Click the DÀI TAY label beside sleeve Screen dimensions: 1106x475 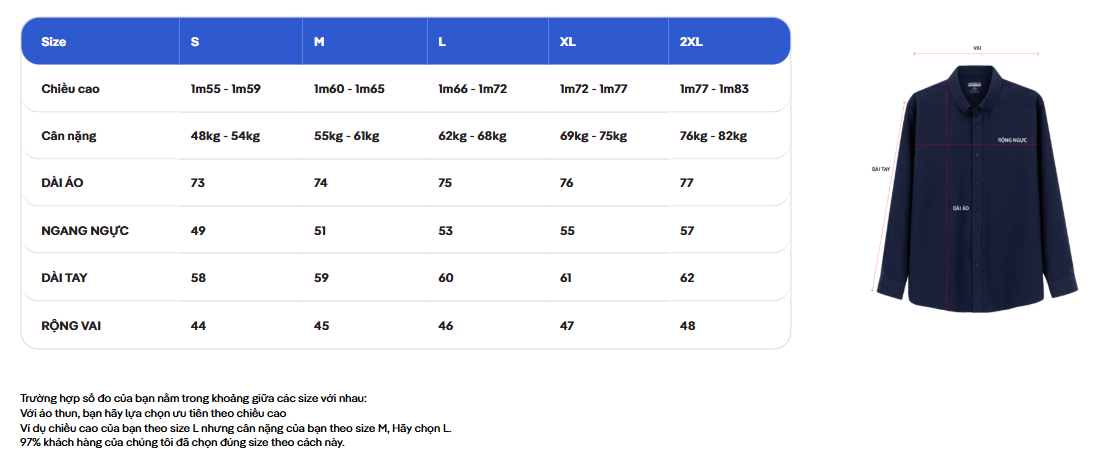point(880,169)
